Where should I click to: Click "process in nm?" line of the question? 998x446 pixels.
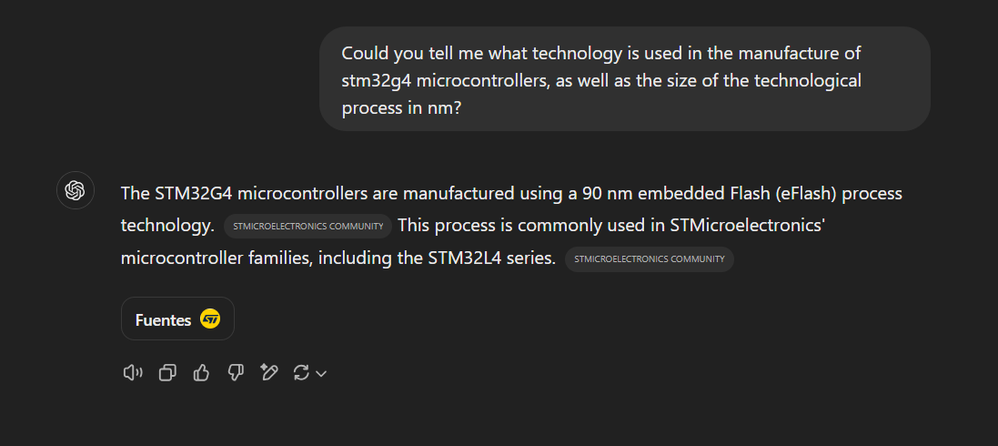[401, 109]
